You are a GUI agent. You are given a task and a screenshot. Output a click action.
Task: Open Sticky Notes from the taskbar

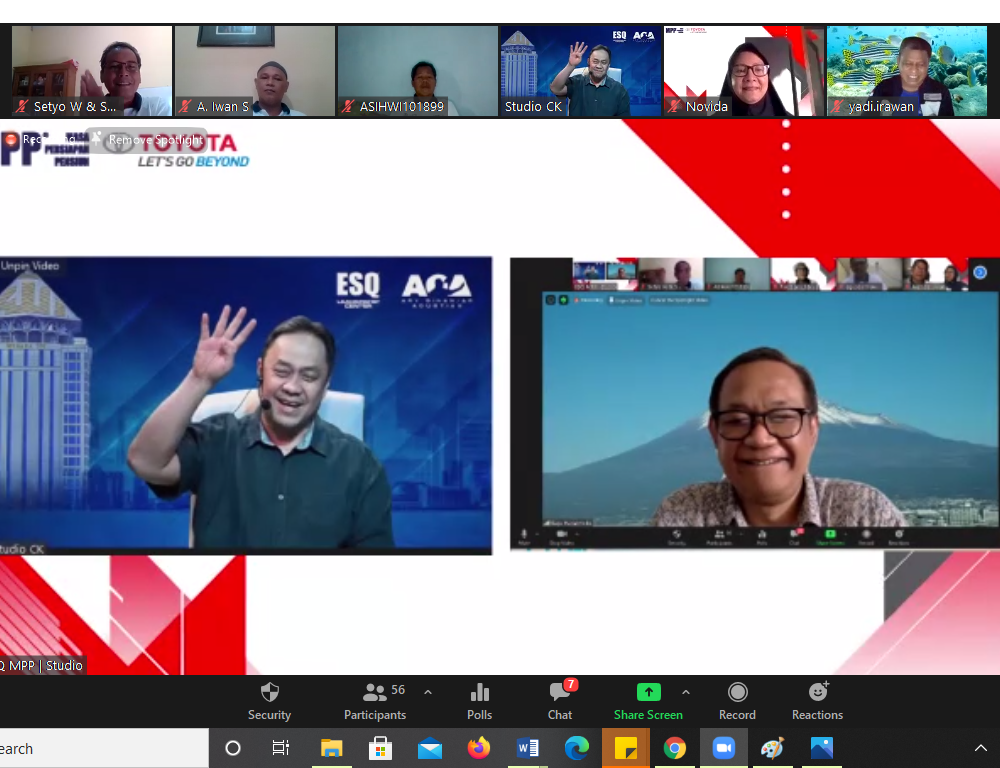(626, 748)
